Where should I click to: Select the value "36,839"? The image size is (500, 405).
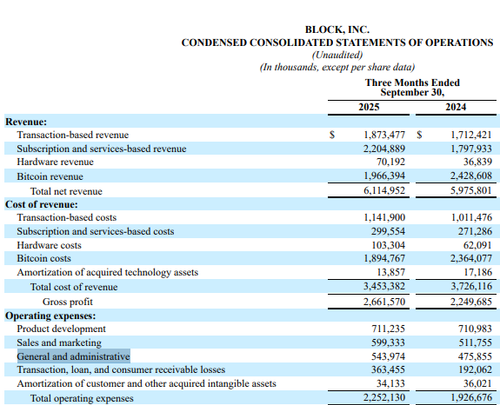click(477, 162)
